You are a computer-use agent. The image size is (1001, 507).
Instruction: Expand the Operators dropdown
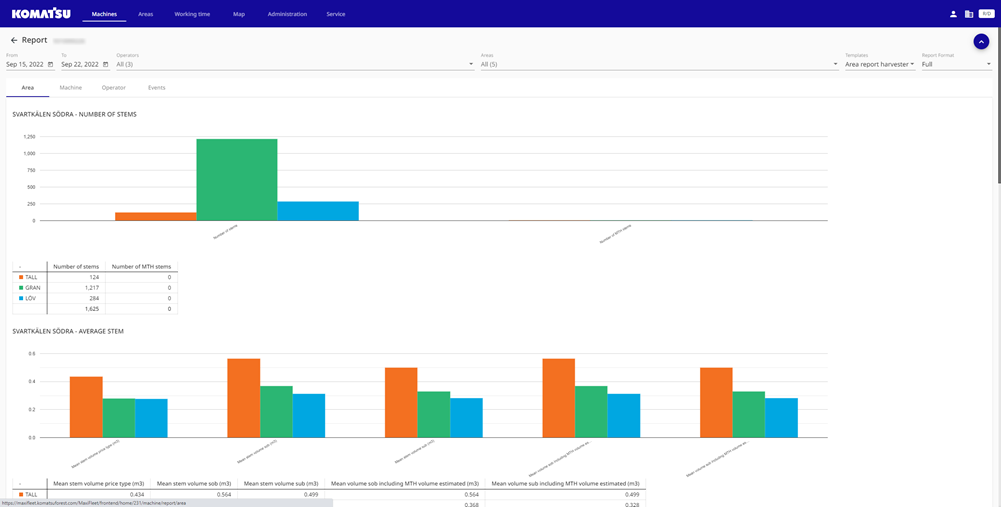click(x=471, y=64)
